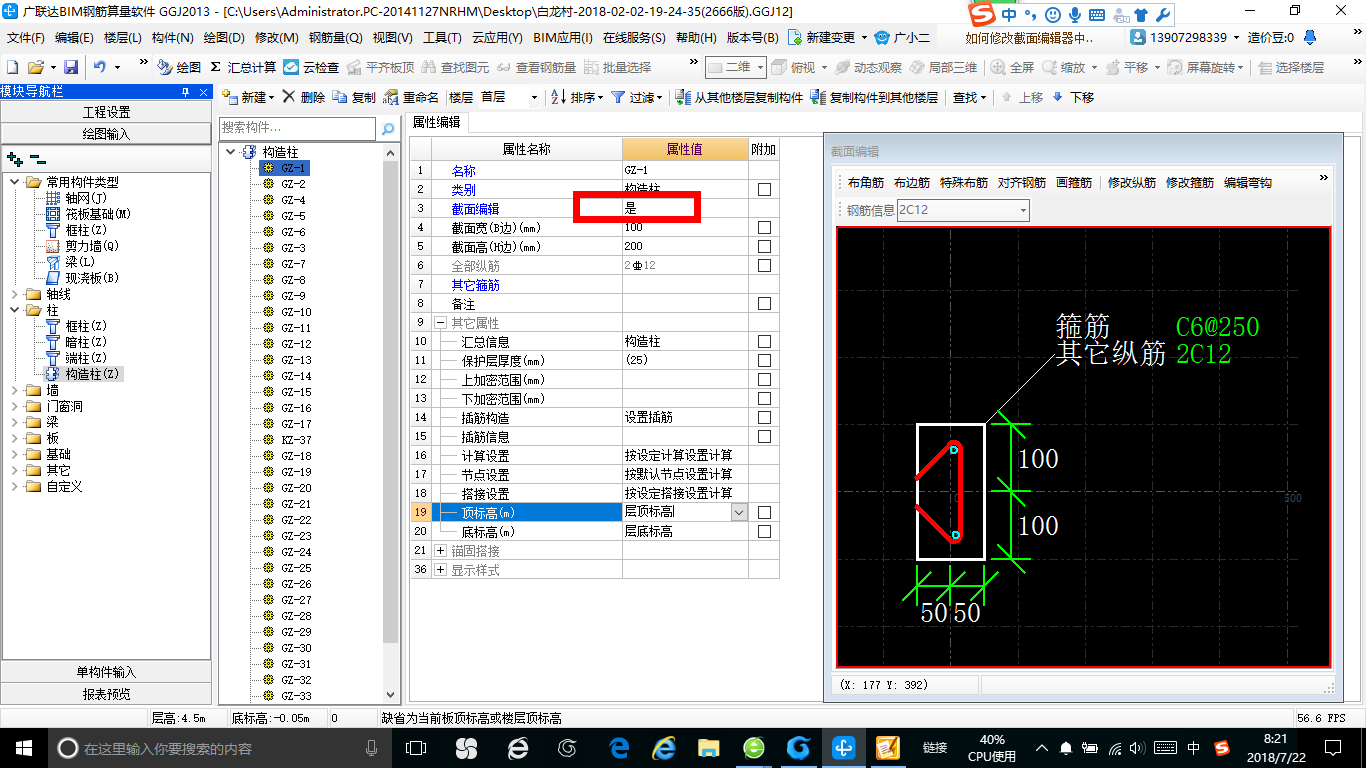Open 钢筋信息 2C12 combo box

(963, 210)
